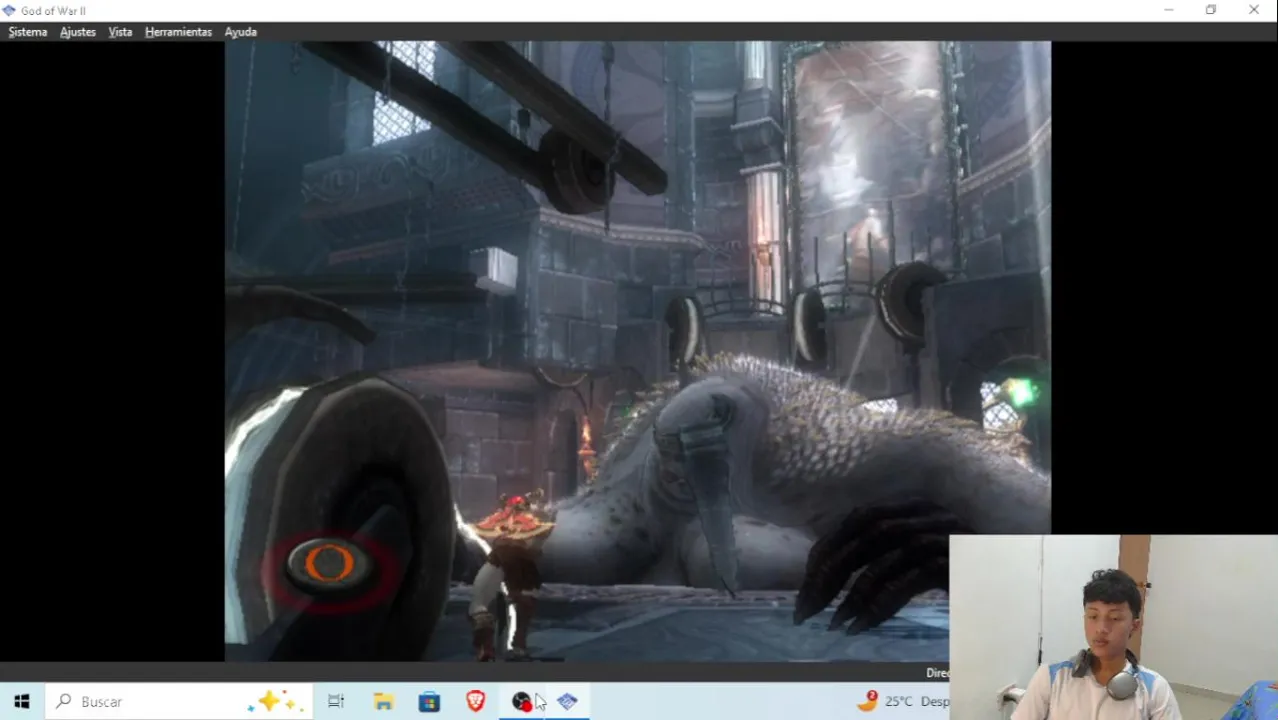Screen dimensions: 1278x720
Task: Open the Herramientas menu
Action: click(x=178, y=32)
